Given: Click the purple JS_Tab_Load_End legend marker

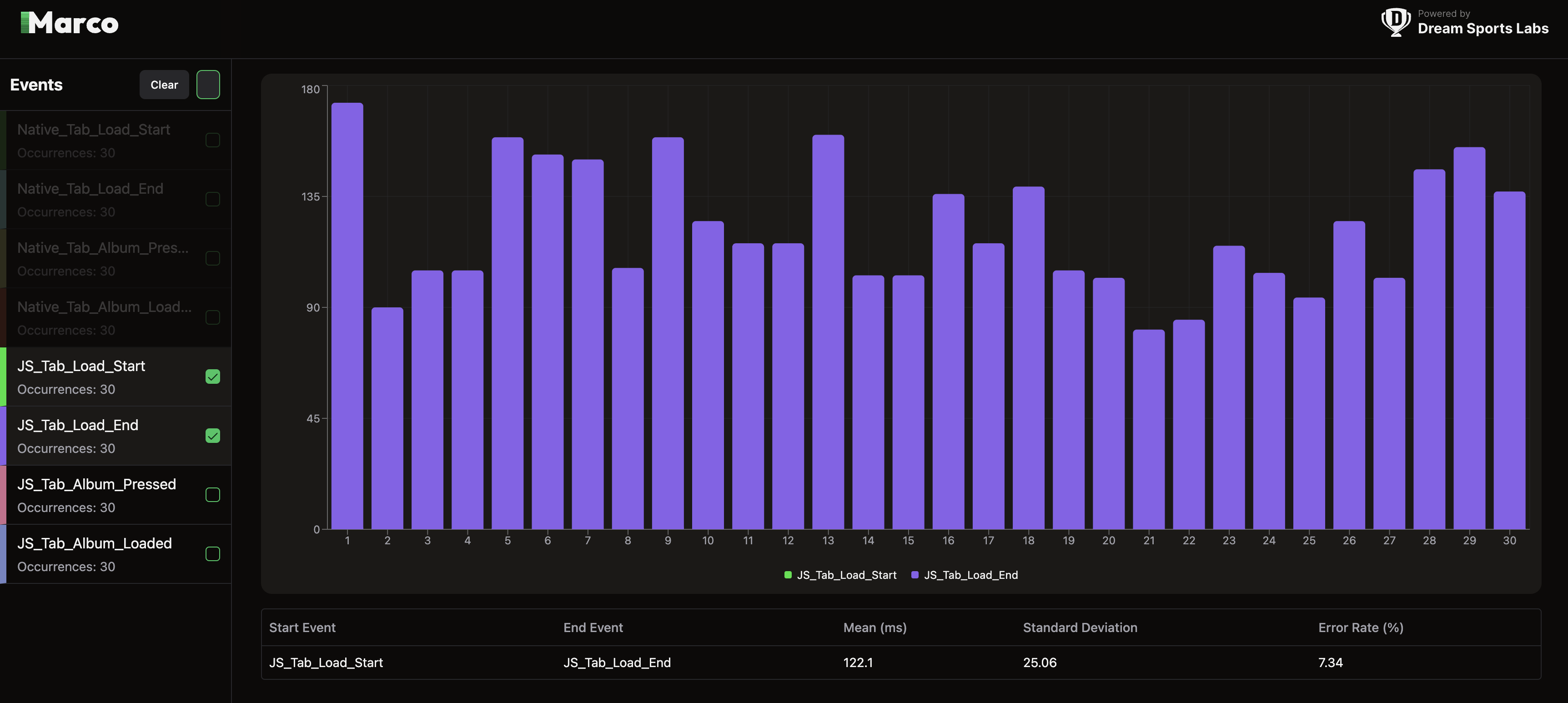Looking at the screenshot, I should tap(914, 575).
